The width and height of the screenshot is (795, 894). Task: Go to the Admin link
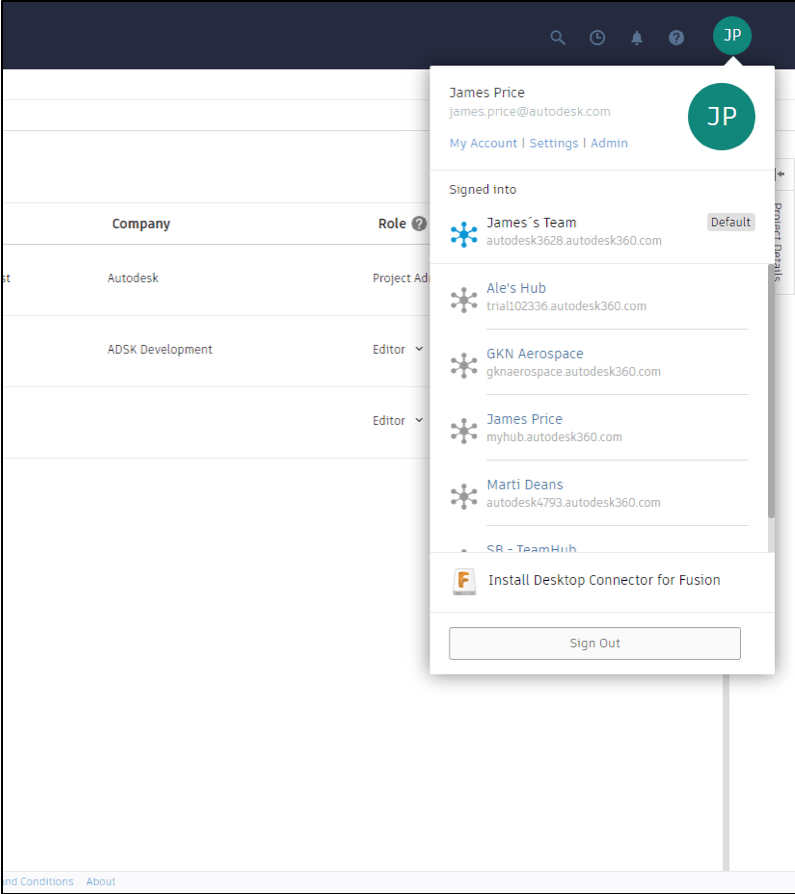(x=609, y=143)
